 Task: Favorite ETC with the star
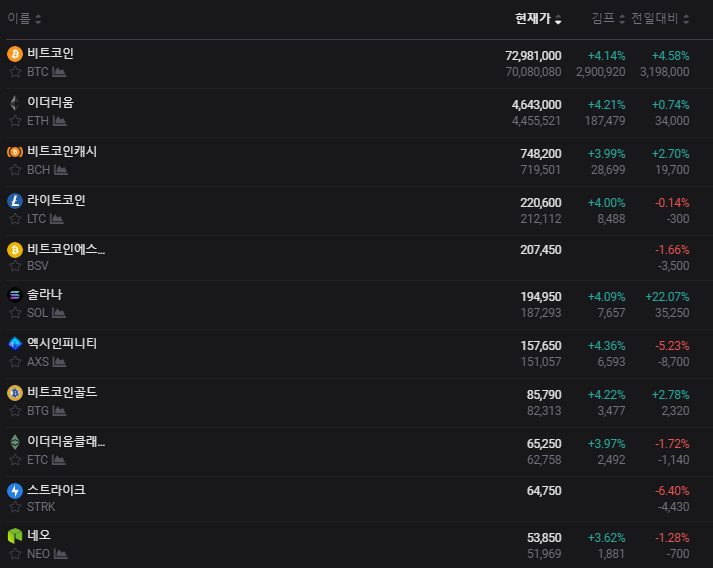(15, 460)
